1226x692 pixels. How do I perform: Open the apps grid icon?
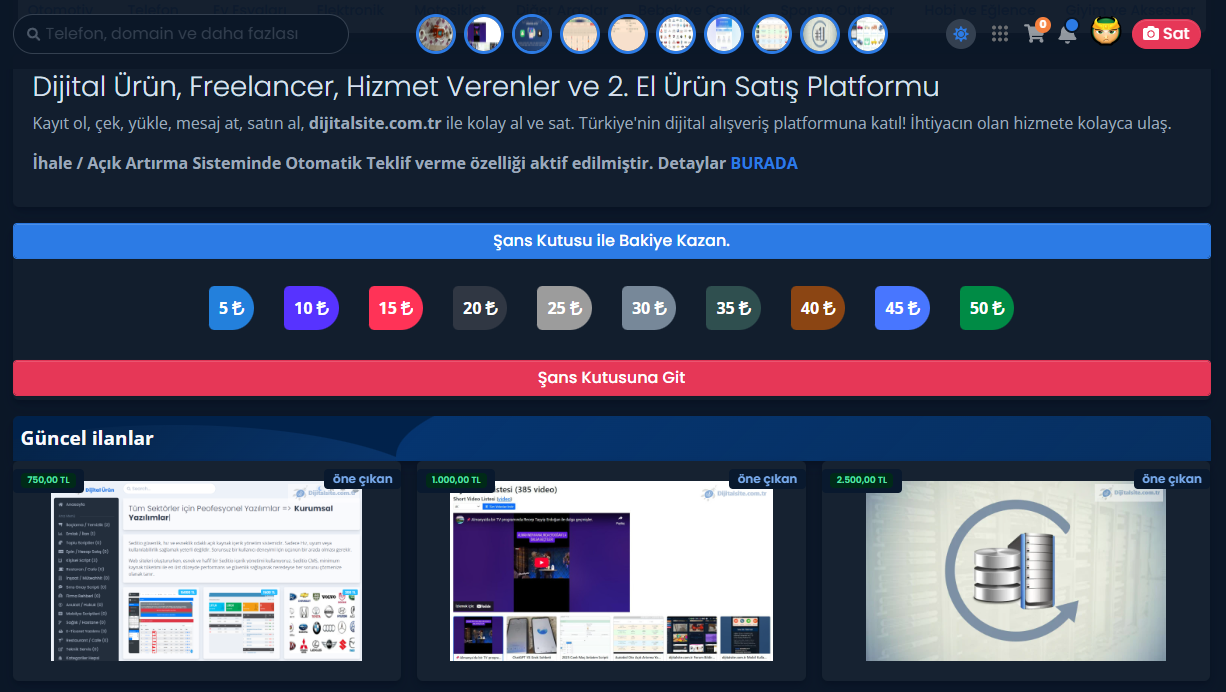pyautogui.click(x=999, y=33)
